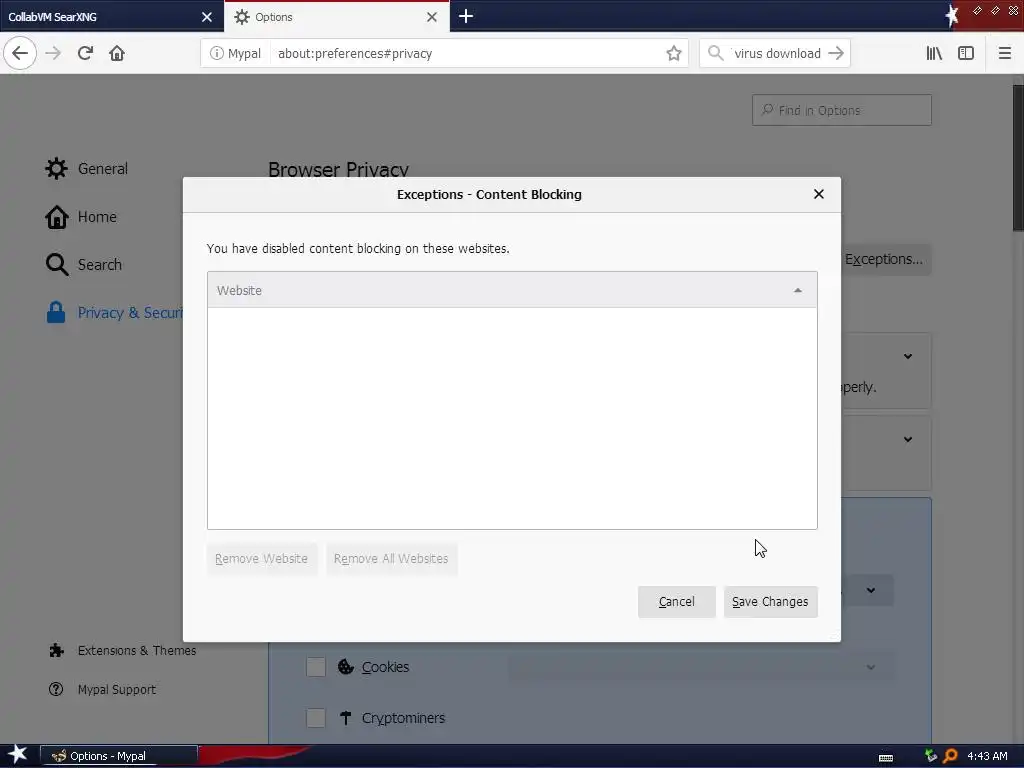Image resolution: width=1024 pixels, height=768 pixels.
Task: Click the vertical scrollbar thumb
Action: point(1018,157)
